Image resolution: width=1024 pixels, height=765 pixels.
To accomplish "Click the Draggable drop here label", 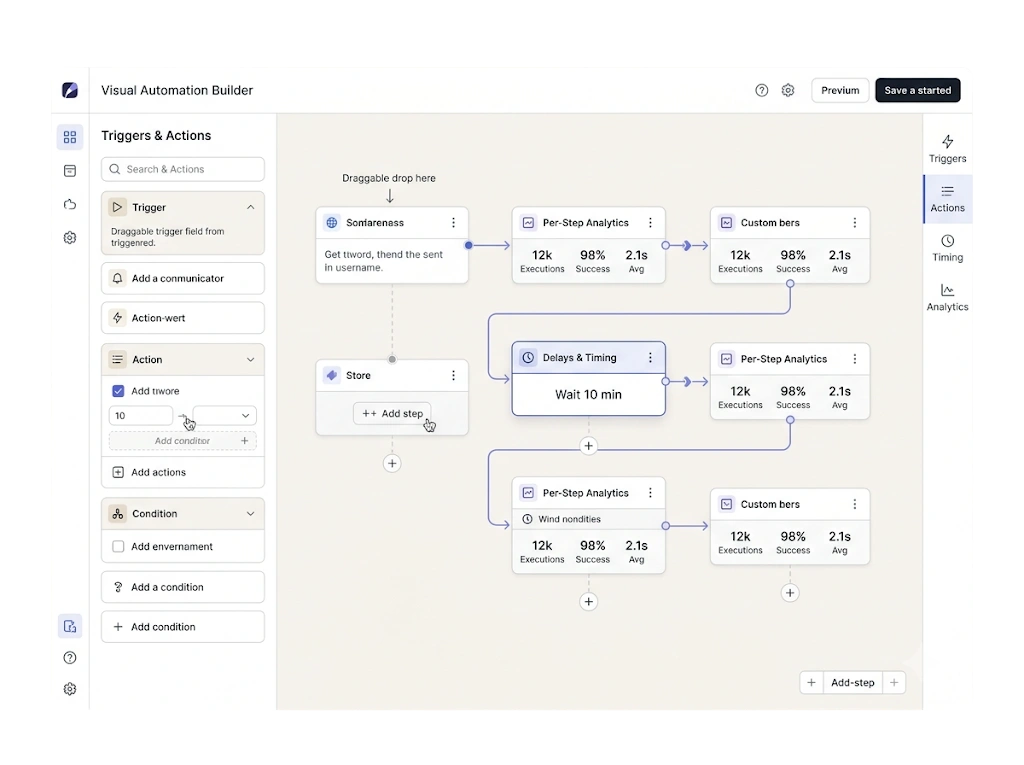I will coord(389,178).
